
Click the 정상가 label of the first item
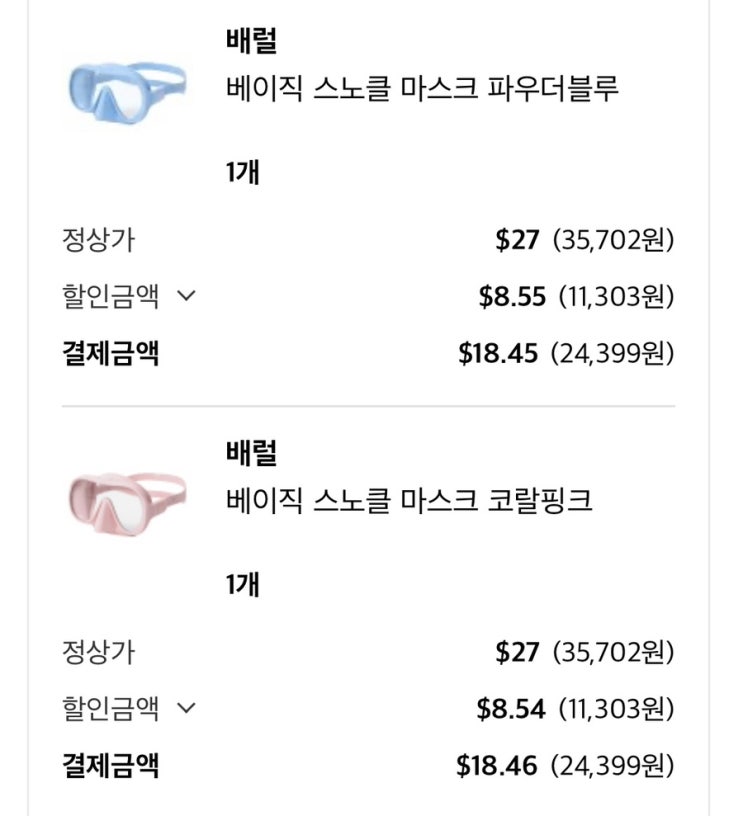point(97,240)
